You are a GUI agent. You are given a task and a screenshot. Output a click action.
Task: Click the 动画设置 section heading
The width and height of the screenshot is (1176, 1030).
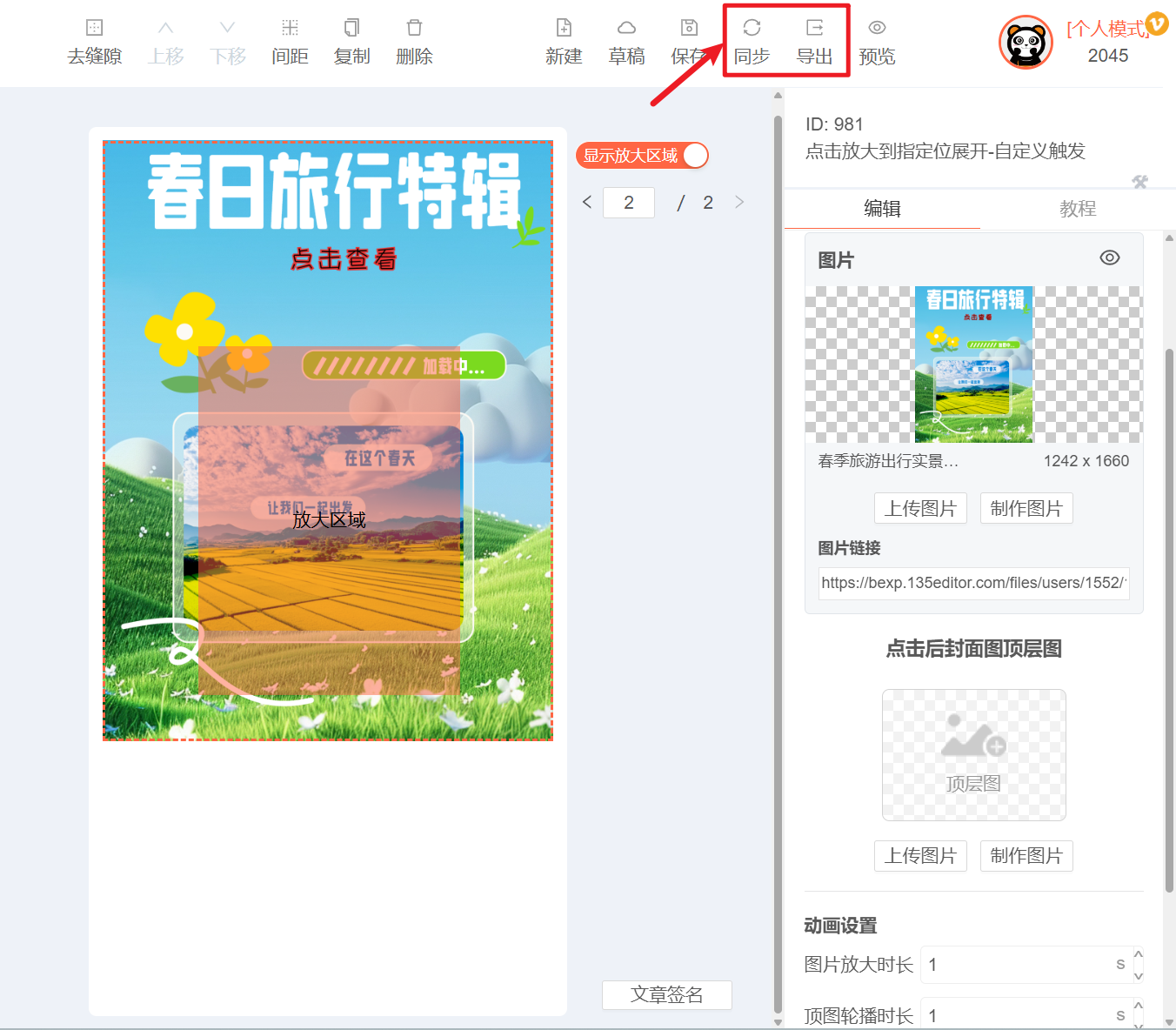click(840, 926)
